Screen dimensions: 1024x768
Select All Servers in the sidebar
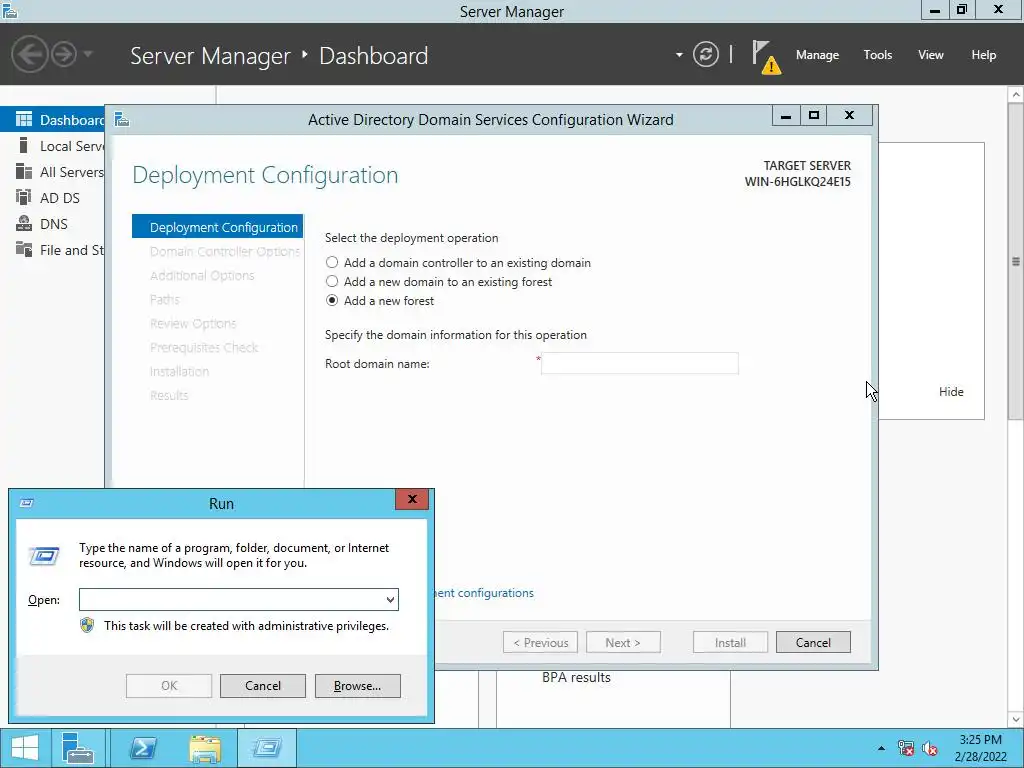click(53, 172)
